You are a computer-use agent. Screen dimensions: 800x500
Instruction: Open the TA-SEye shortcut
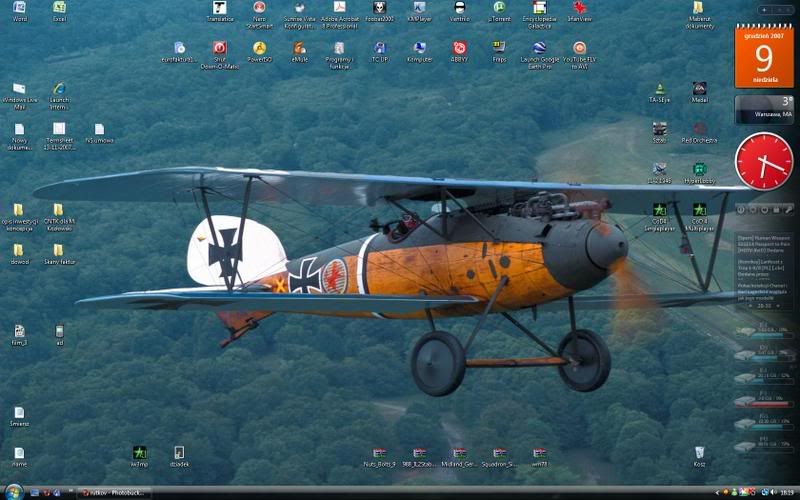(x=659, y=92)
